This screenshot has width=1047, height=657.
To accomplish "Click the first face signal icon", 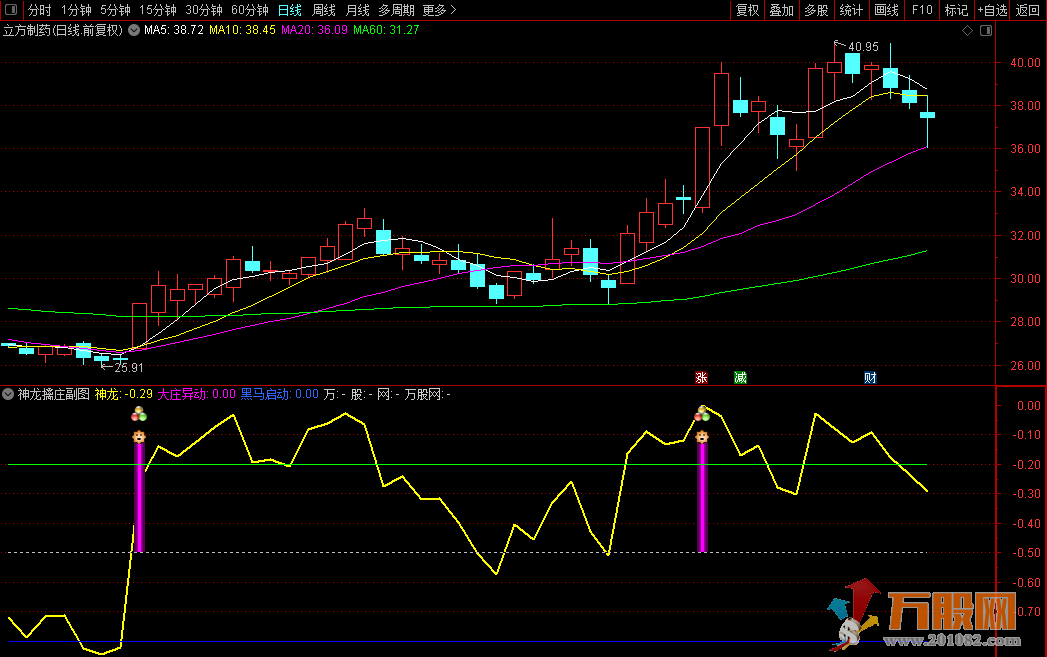I will (139, 436).
